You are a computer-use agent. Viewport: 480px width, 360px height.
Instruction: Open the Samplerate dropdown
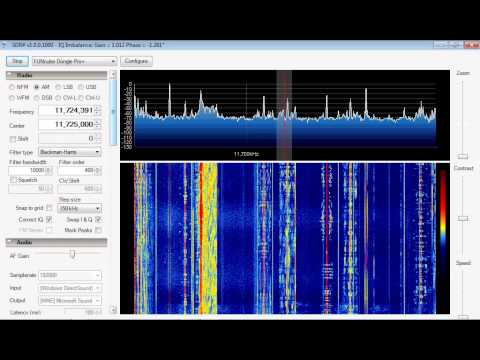pyautogui.click(x=70, y=275)
